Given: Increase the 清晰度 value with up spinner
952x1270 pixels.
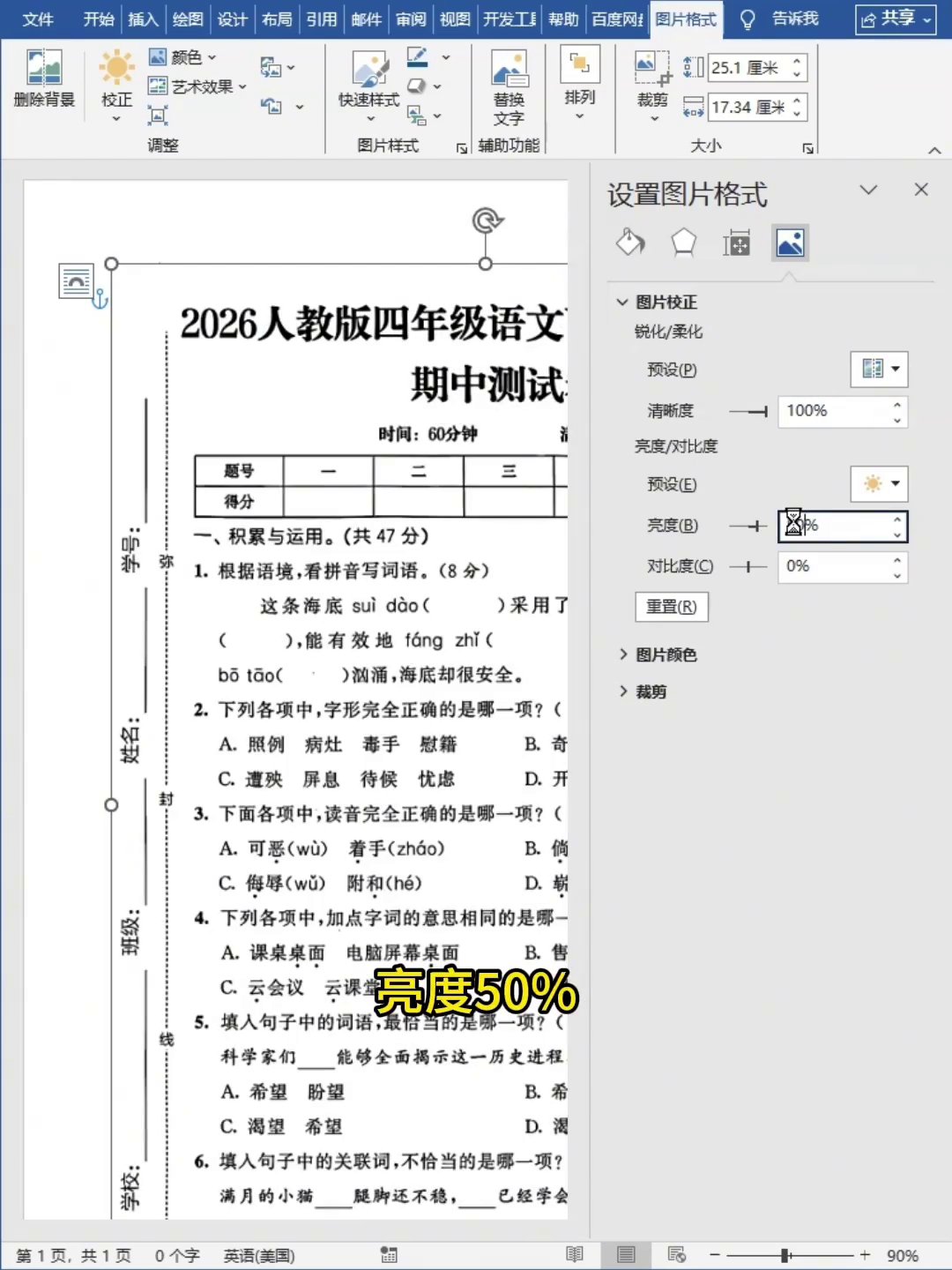Looking at the screenshot, I should tap(897, 404).
